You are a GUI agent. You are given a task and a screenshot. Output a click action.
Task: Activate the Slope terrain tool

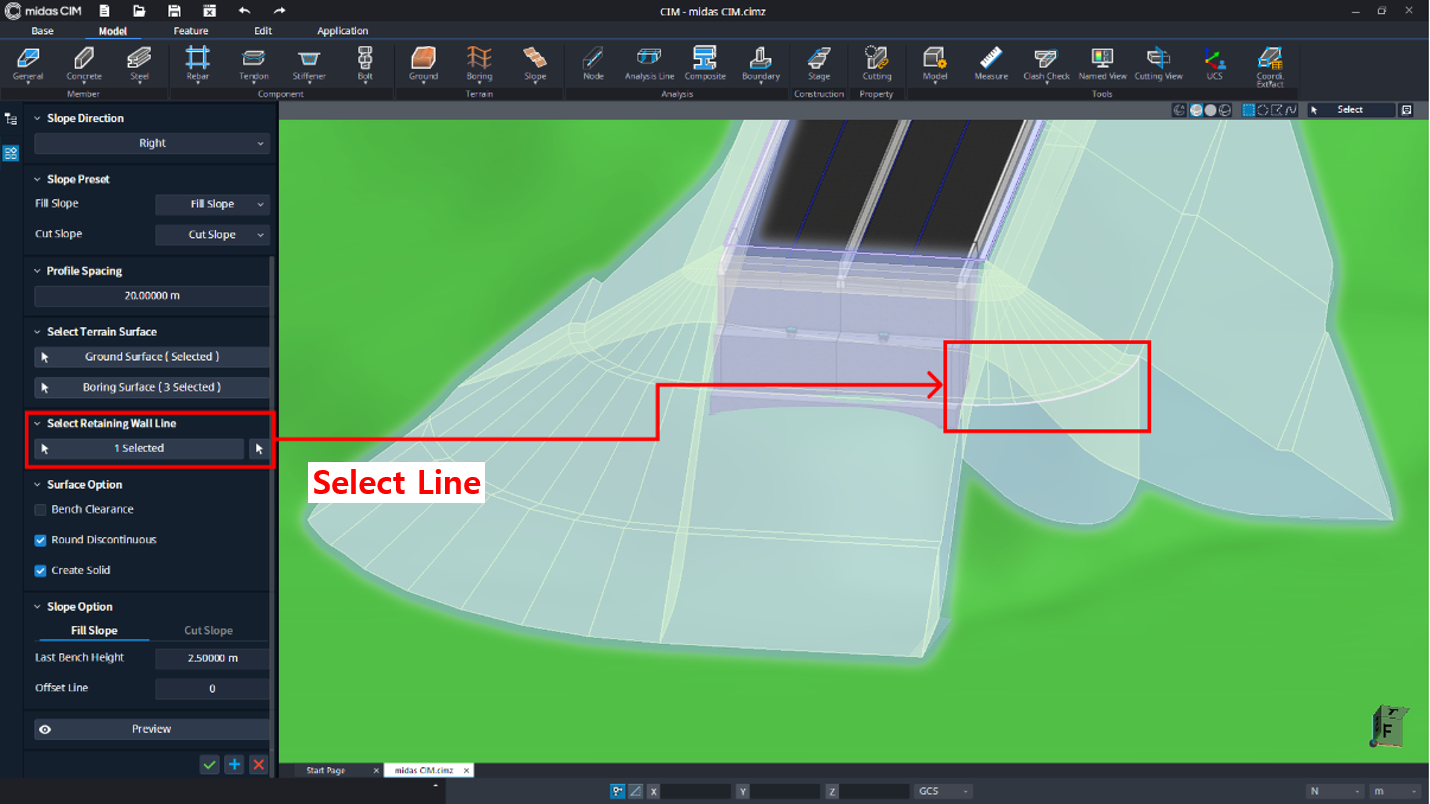pyautogui.click(x=535, y=62)
